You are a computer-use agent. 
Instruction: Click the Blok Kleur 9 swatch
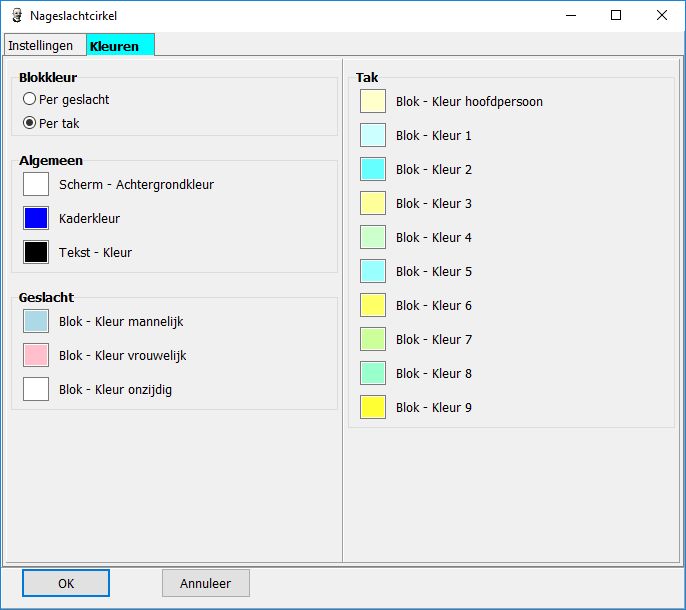coord(373,407)
